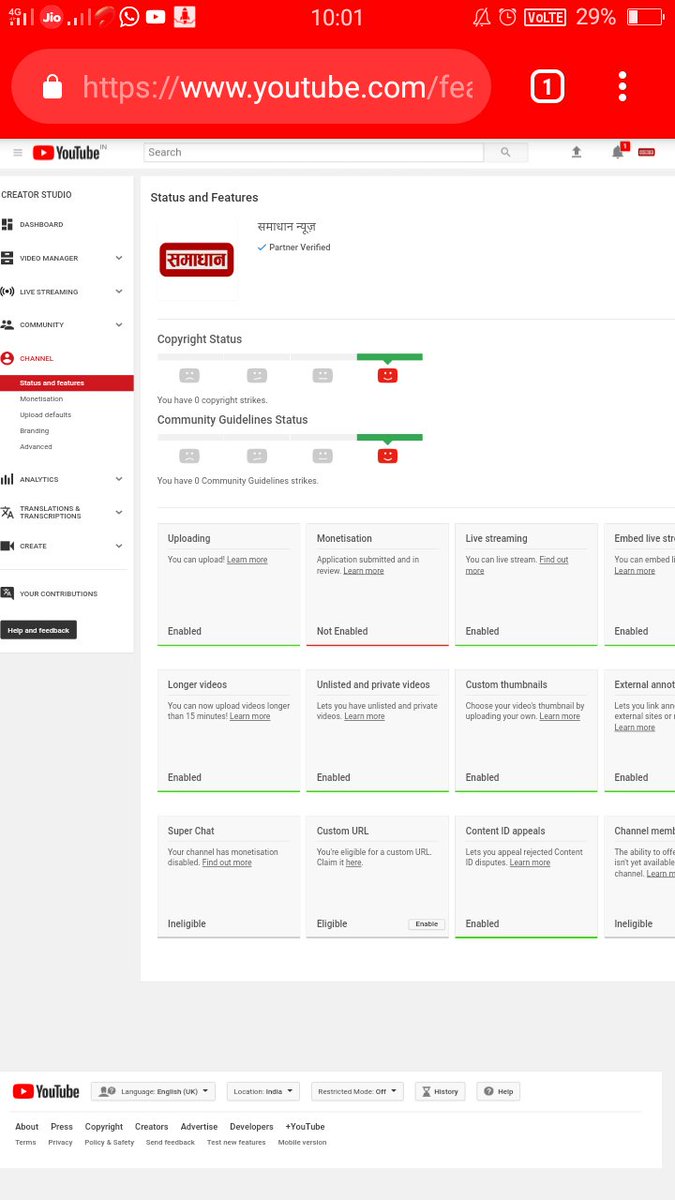675x1200 pixels.
Task: Open the About footer link
Action: click(x=27, y=1126)
